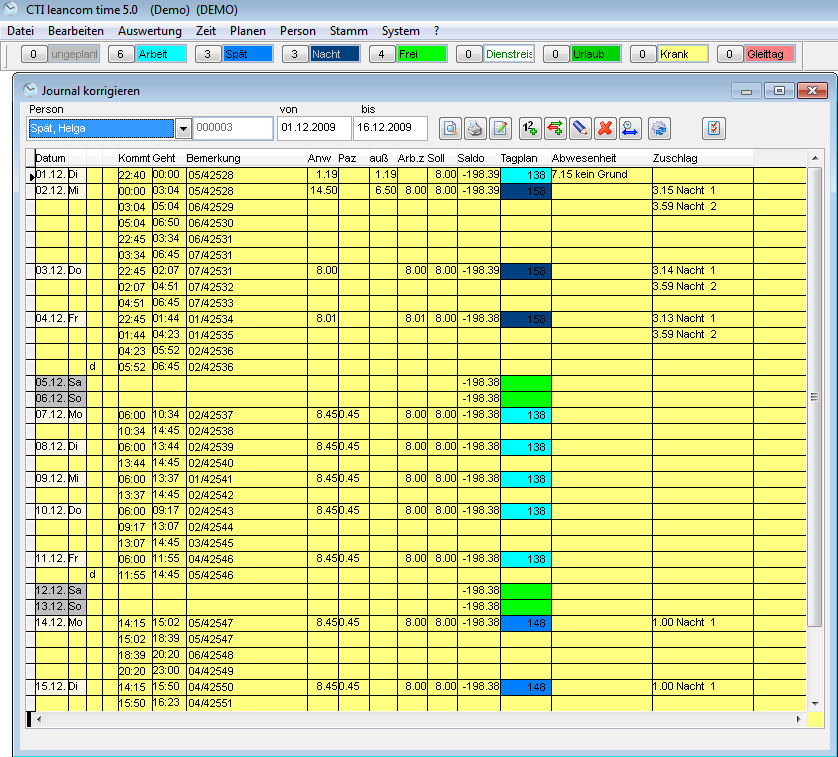Open the Stamm menu
This screenshot has width=838, height=757.
click(x=348, y=31)
